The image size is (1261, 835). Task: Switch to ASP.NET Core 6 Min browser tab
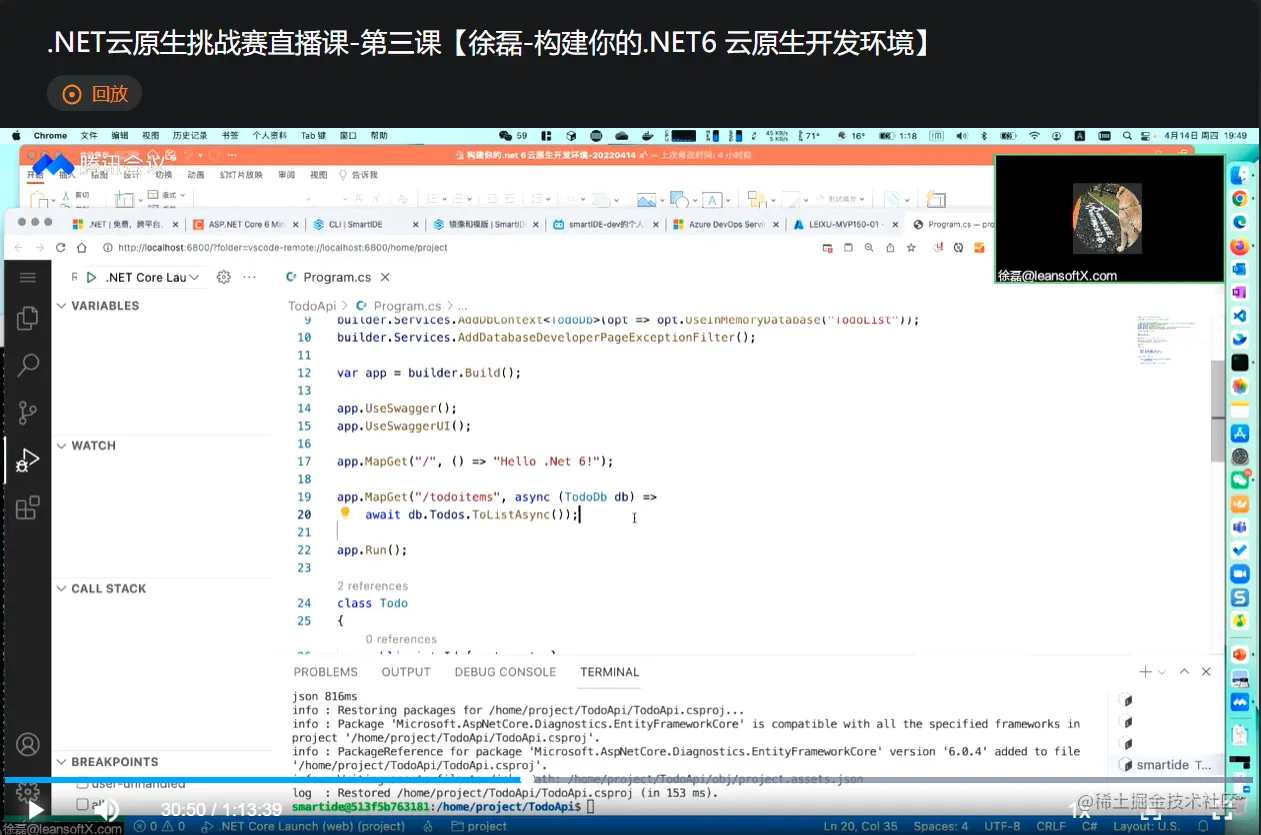[x=245, y=224]
